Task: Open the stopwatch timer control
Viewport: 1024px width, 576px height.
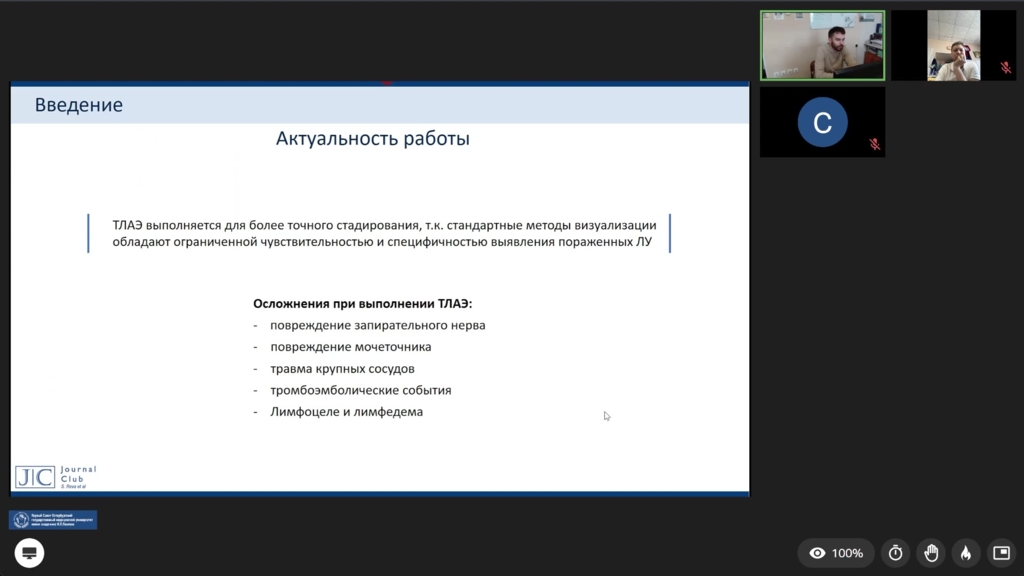Action: pyautogui.click(x=896, y=553)
